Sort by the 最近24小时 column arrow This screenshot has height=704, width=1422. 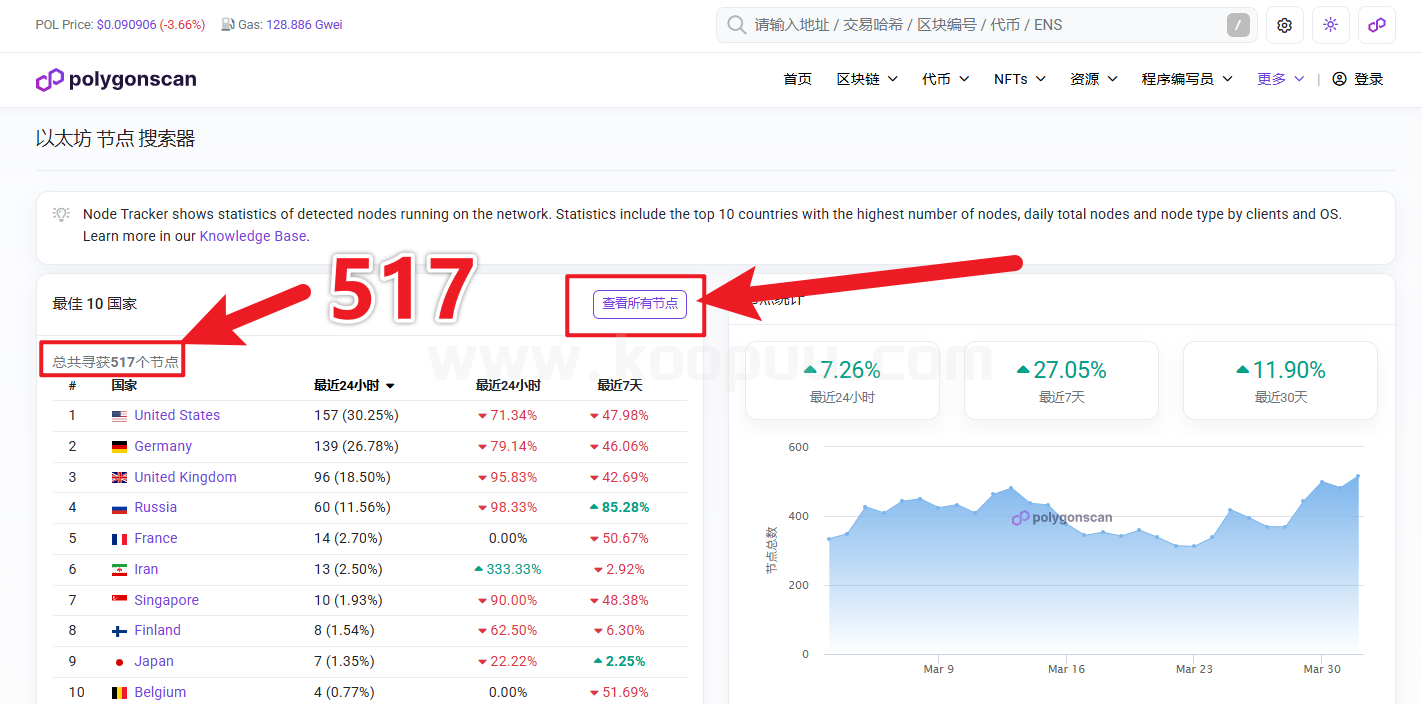pos(390,386)
